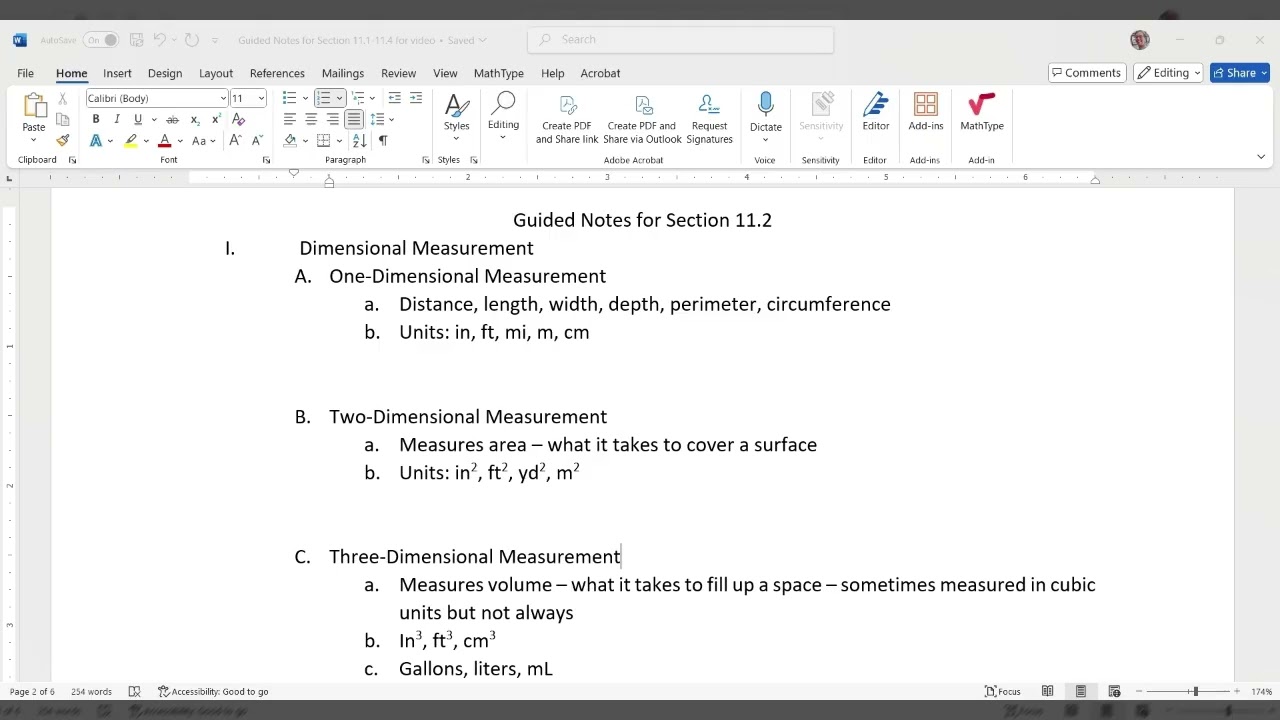Click the Share button
This screenshot has height=720, width=1280.
tap(1240, 73)
